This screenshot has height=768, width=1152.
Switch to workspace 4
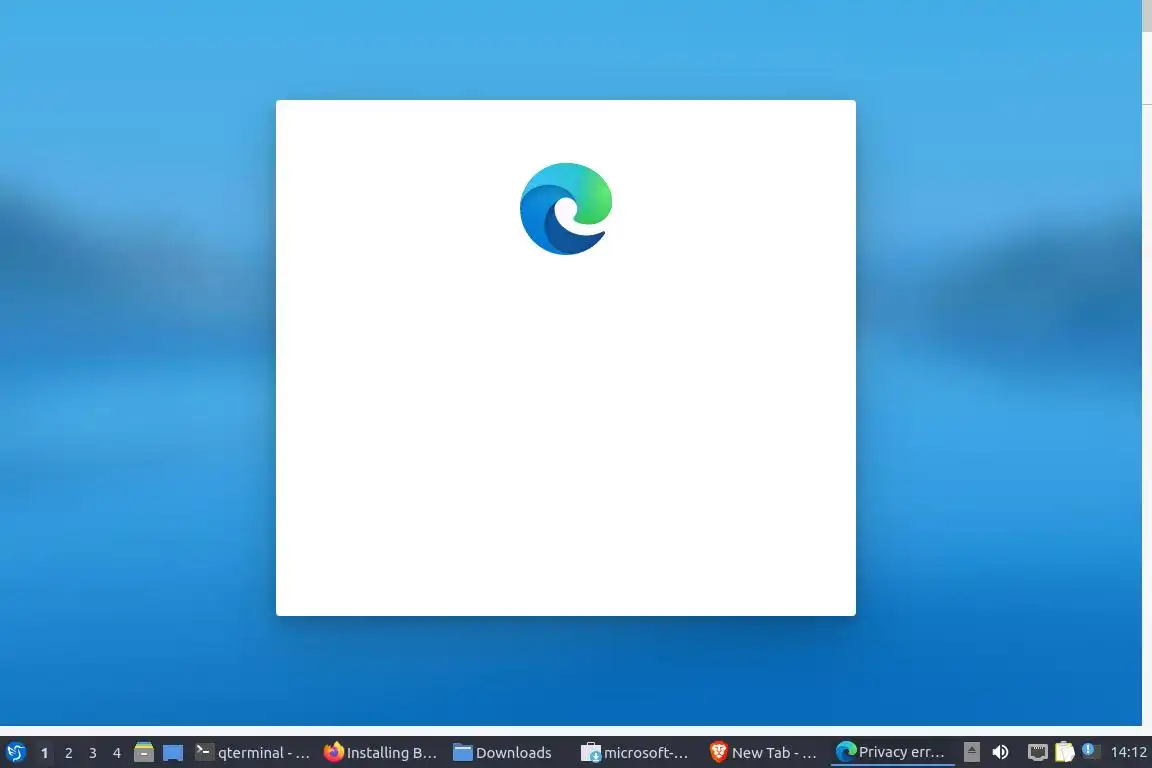tap(117, 753)
